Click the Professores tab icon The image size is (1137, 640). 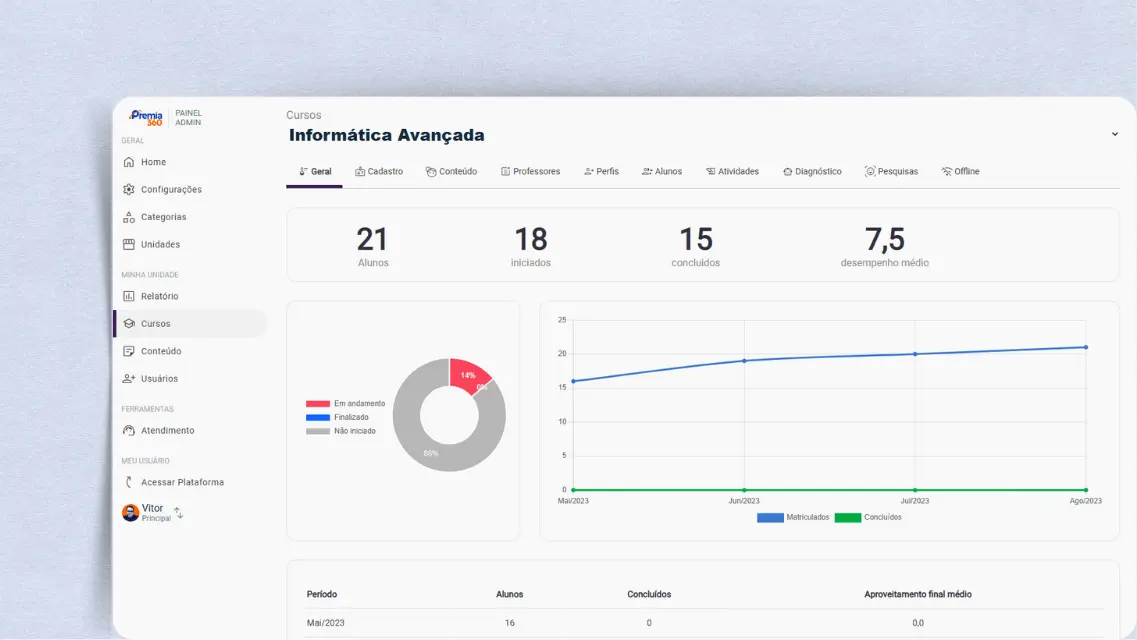pyautogui.click(x=505, y=171)
